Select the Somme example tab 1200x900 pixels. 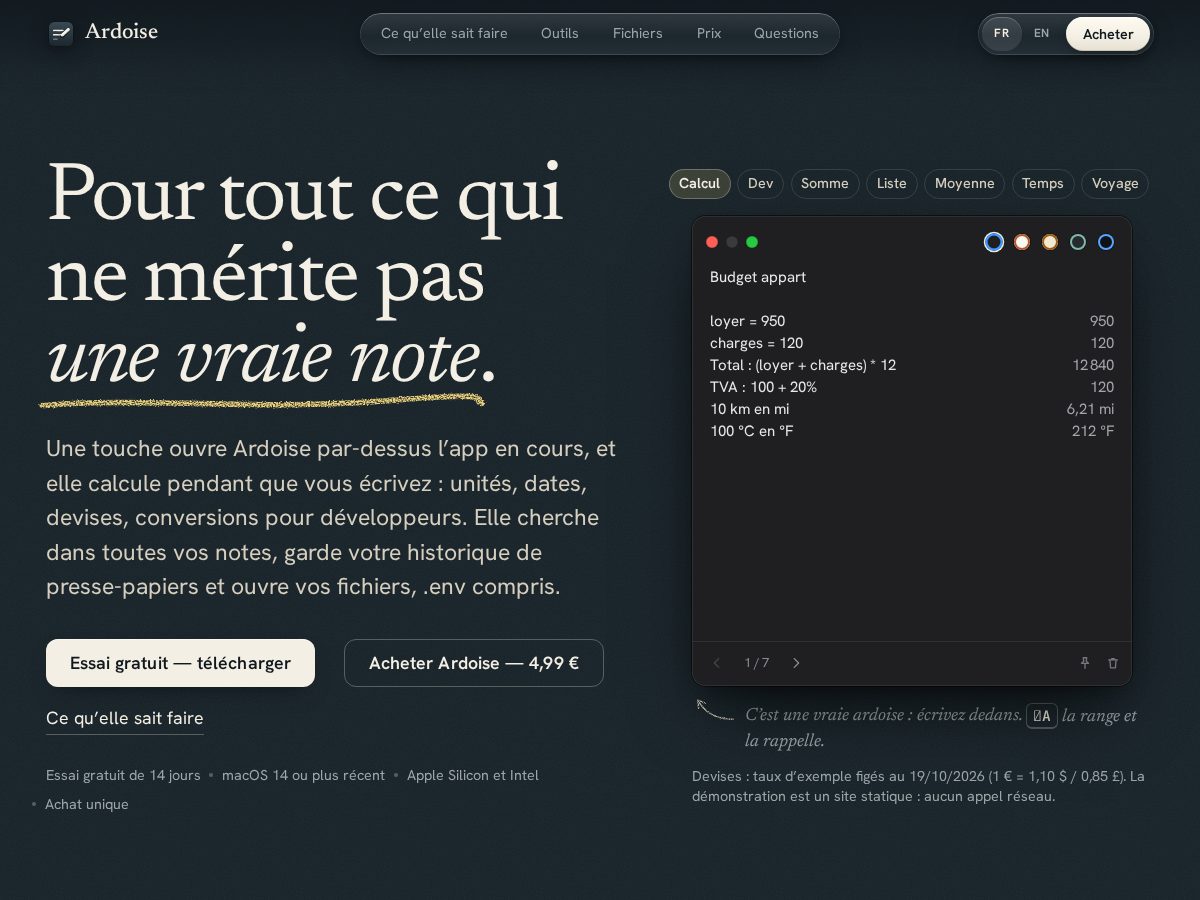point(825,184)
